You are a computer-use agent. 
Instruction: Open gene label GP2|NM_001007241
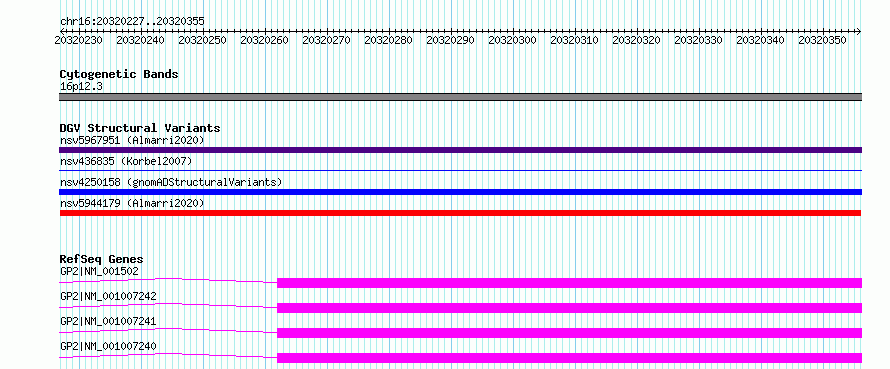click(108, 321)
